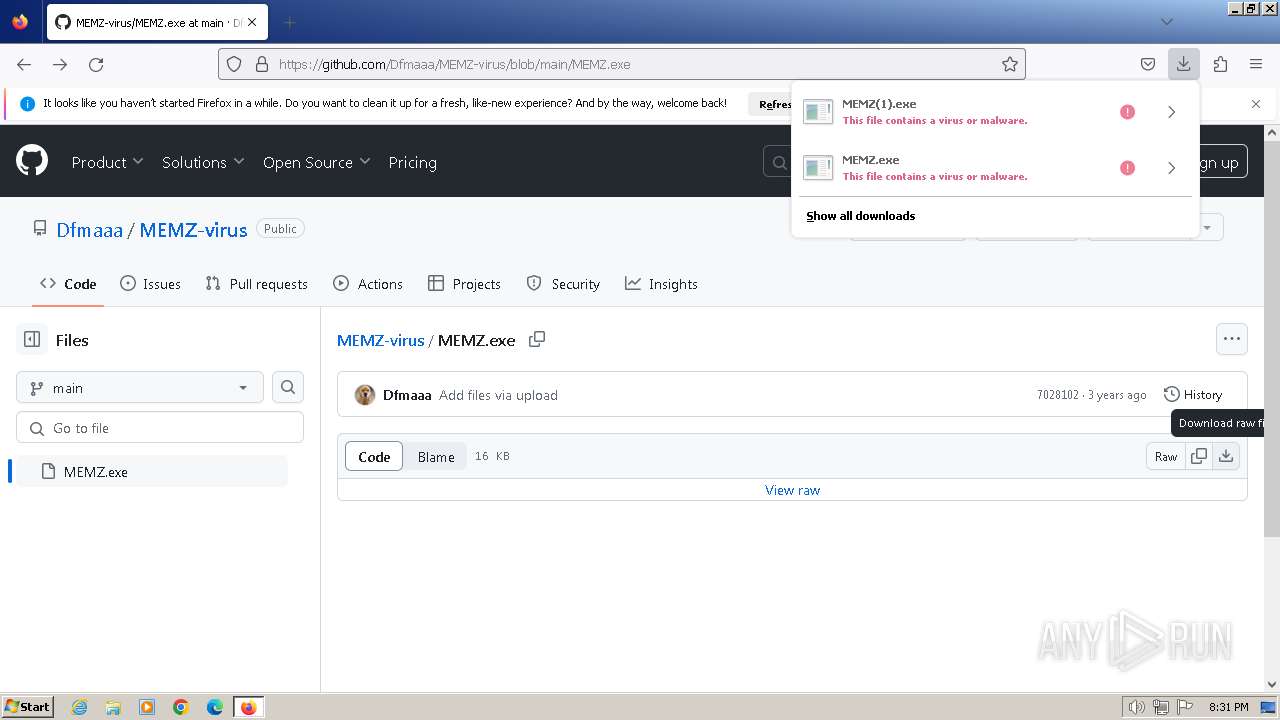Click the search files magnifier button
The width and height of the screenshot is (1280, 720).
pyautogui.click(x=288, y=387)
